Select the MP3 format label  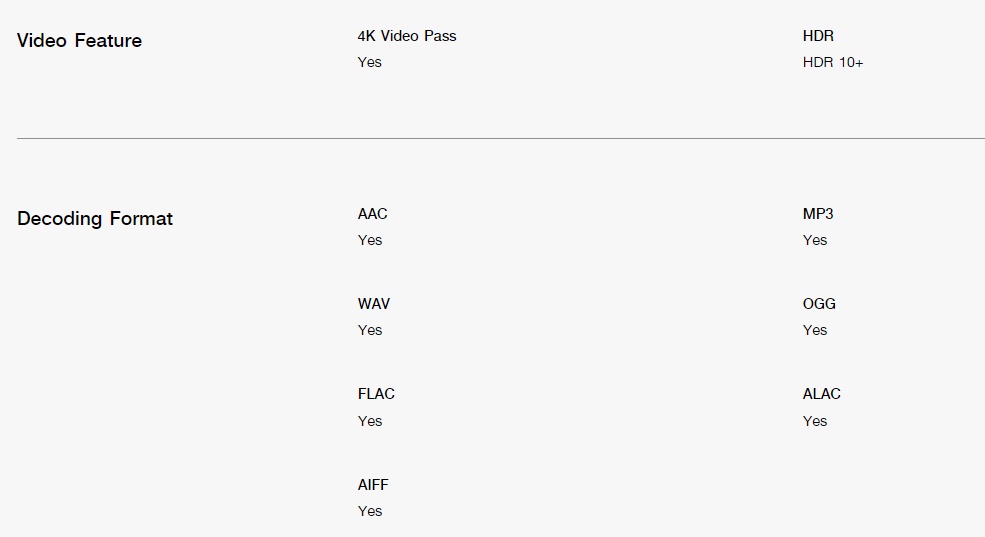818,214
